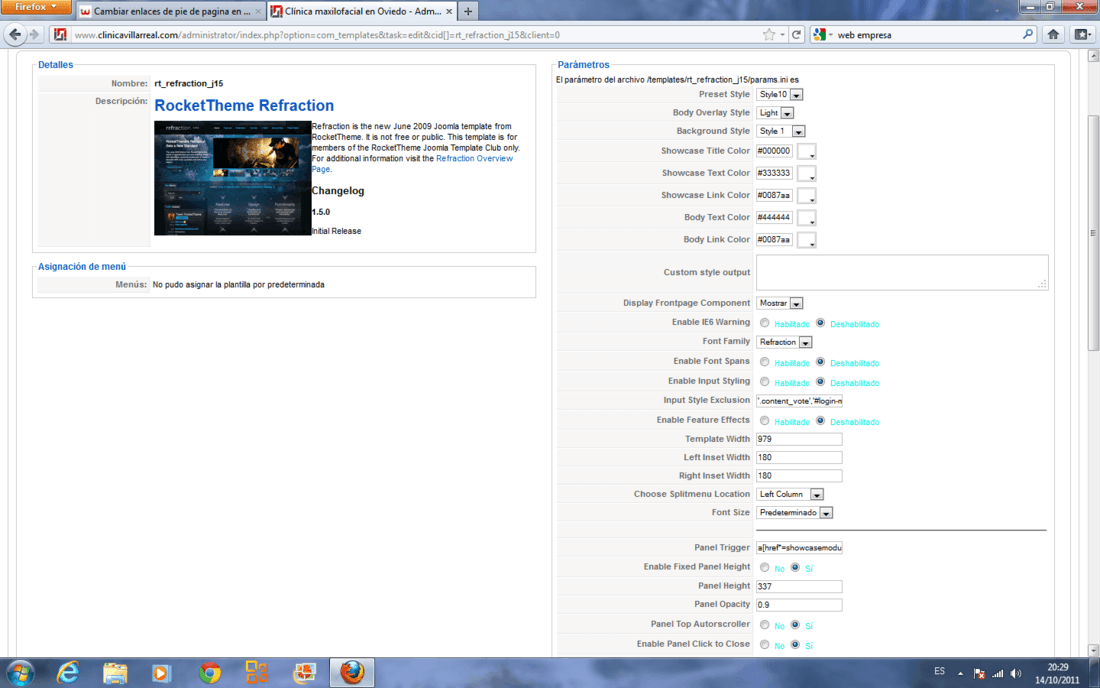Click the network signal tray icon
This screenshot has height=688, width=1100.
tap(998, 674)
